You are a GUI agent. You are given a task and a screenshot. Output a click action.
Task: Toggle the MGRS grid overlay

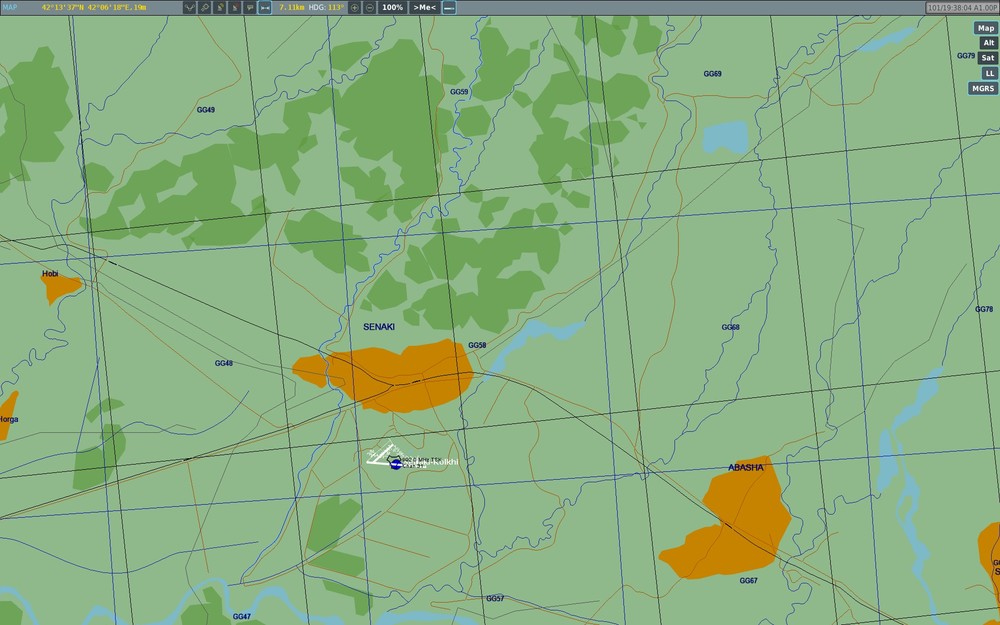[983, 89]
